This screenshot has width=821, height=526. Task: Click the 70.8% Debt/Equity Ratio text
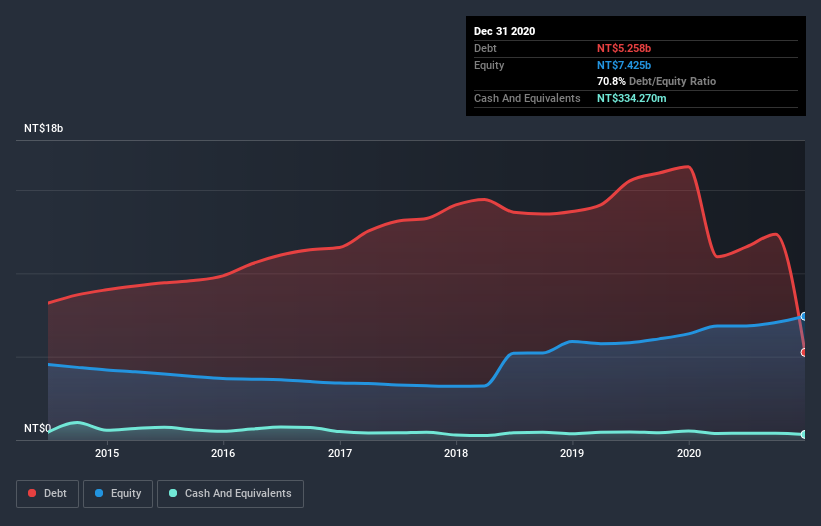657,81
